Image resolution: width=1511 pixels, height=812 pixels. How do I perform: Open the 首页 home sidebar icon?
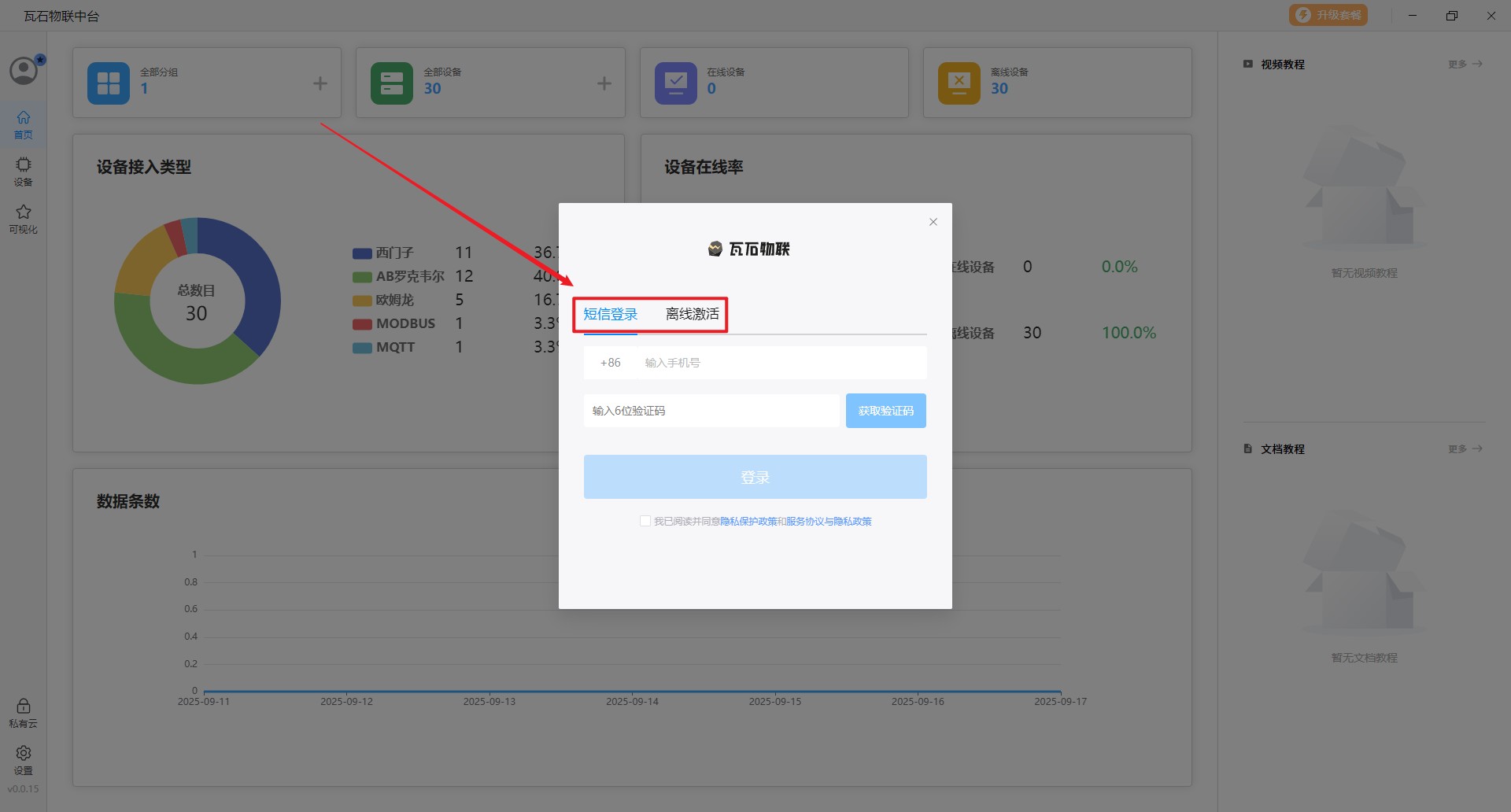(24, 124)
